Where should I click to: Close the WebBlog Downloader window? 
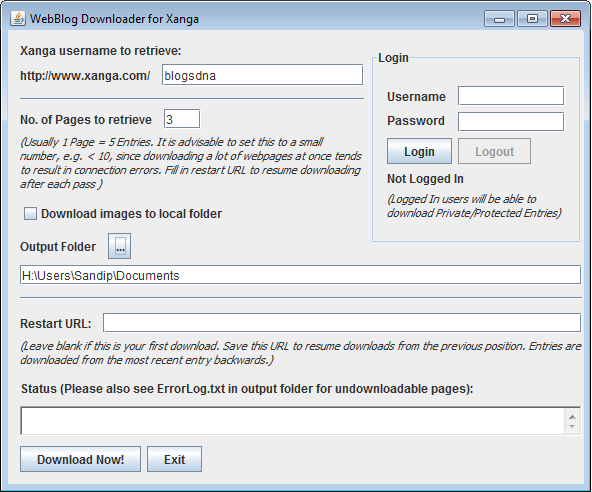click(x=565, y=19)
